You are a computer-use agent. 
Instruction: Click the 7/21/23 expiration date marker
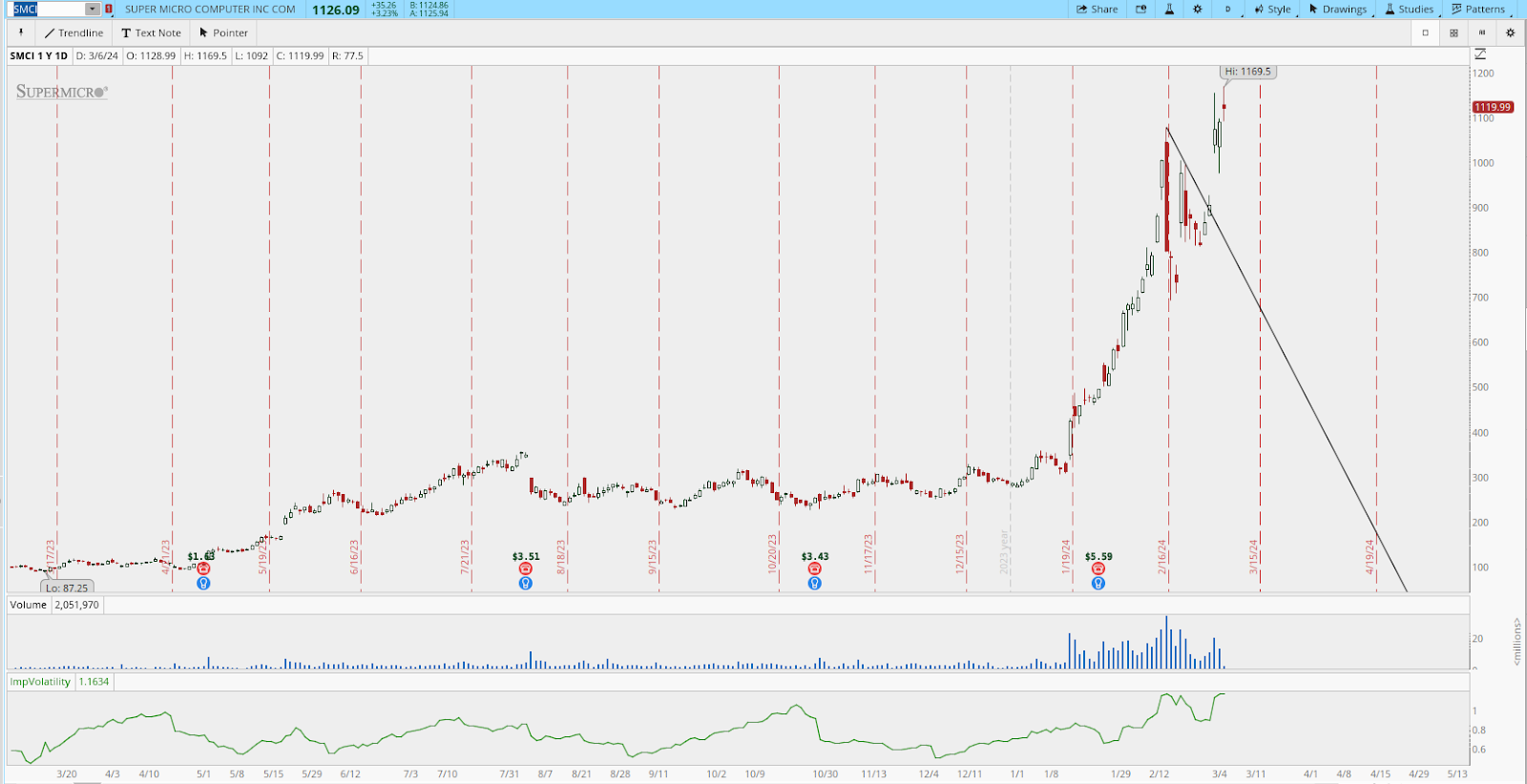coord(466,557)
